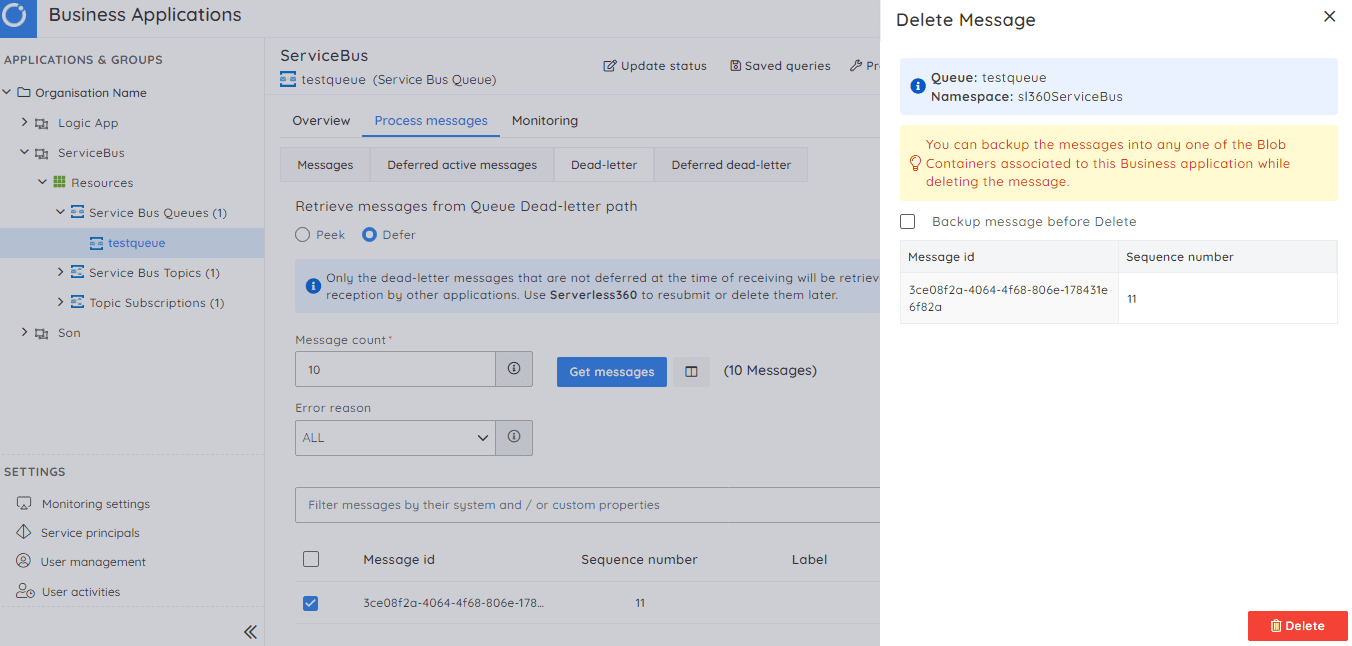Switch to the Monitoring tab

544,121
